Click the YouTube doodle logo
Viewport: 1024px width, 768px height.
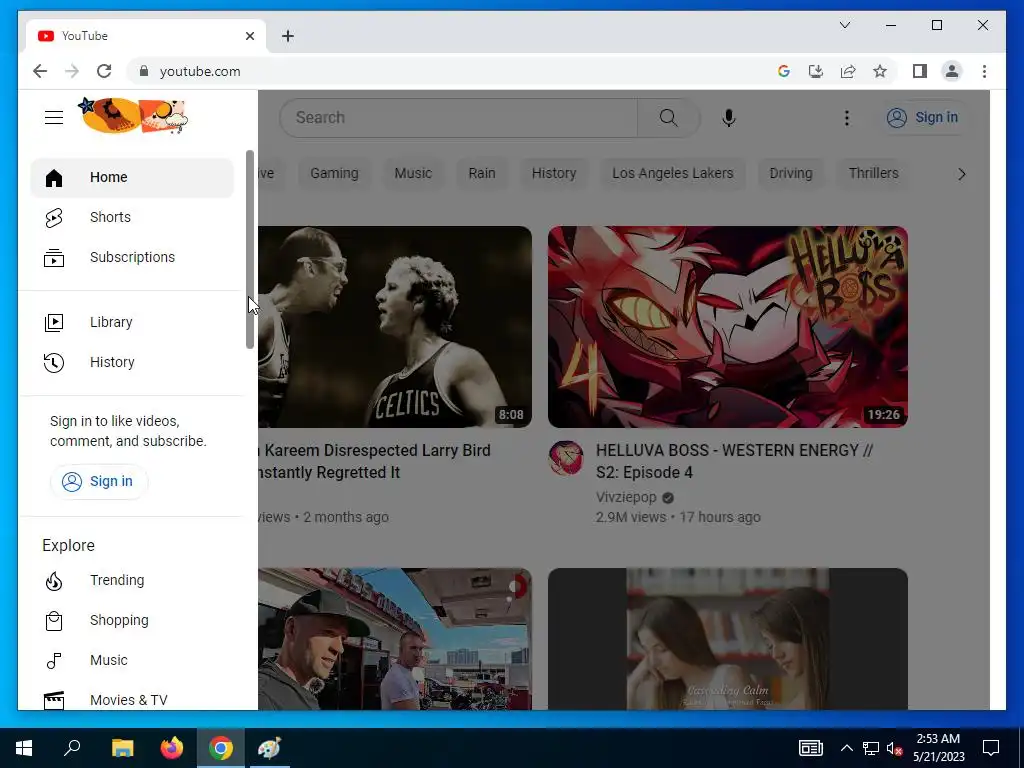[133, 116]
